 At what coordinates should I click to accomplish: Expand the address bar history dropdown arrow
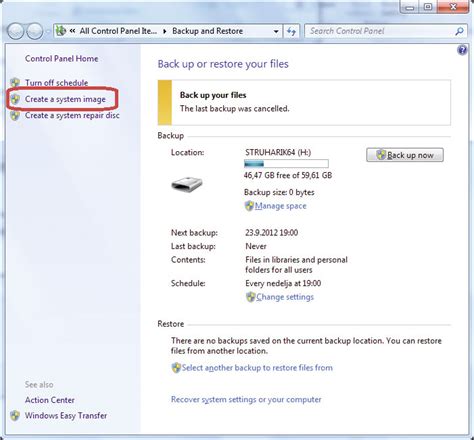[276, 31]
